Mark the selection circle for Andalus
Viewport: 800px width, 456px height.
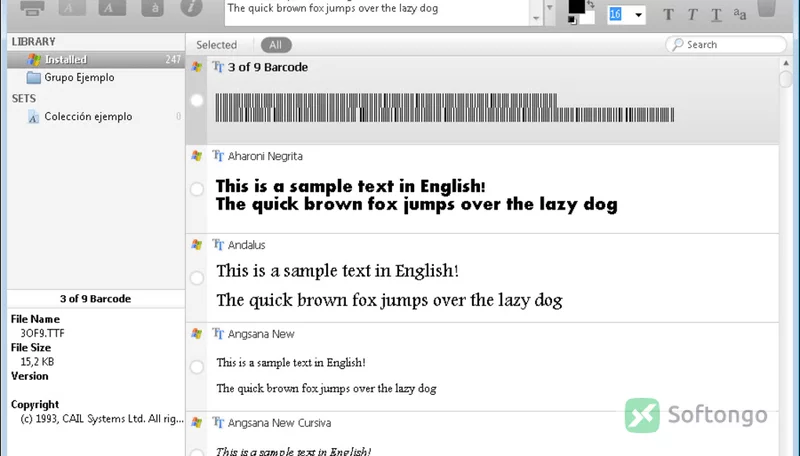[197, 278]
